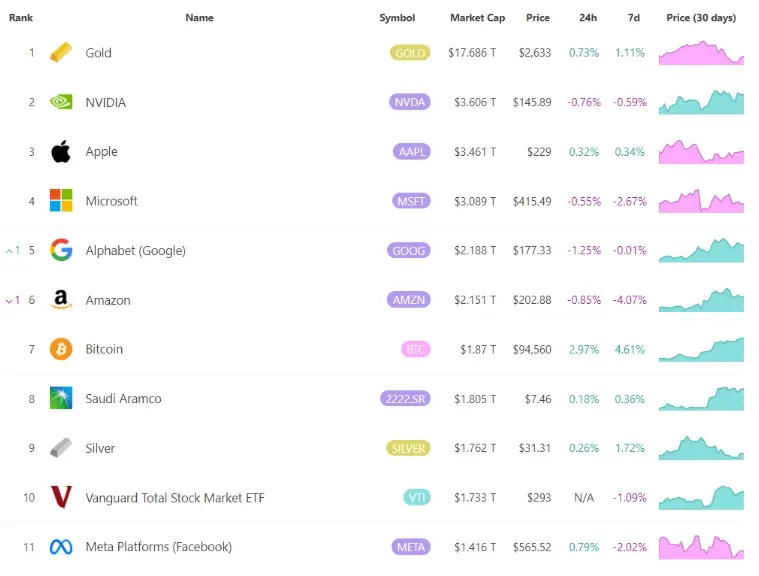Click Amazon's 30-day price chart

click(701, 300)
